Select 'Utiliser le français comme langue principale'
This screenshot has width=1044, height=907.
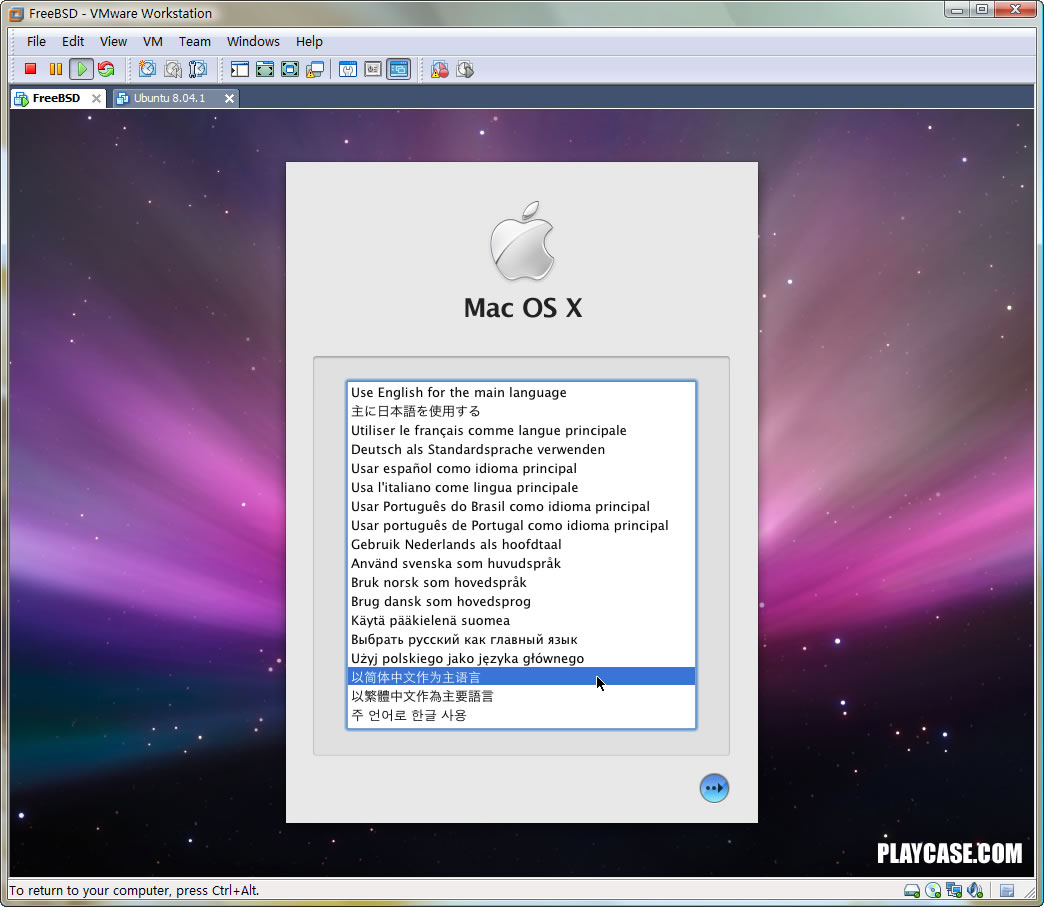pos(521,430)
